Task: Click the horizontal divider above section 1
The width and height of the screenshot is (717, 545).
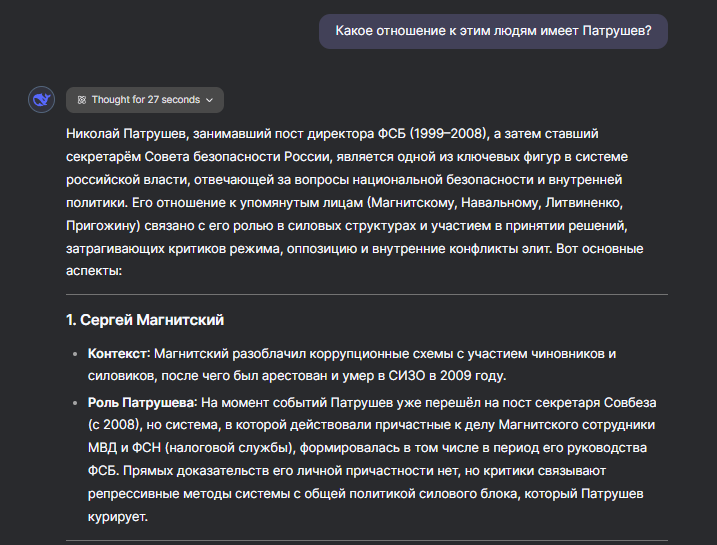Action: [x=366, y=295]
